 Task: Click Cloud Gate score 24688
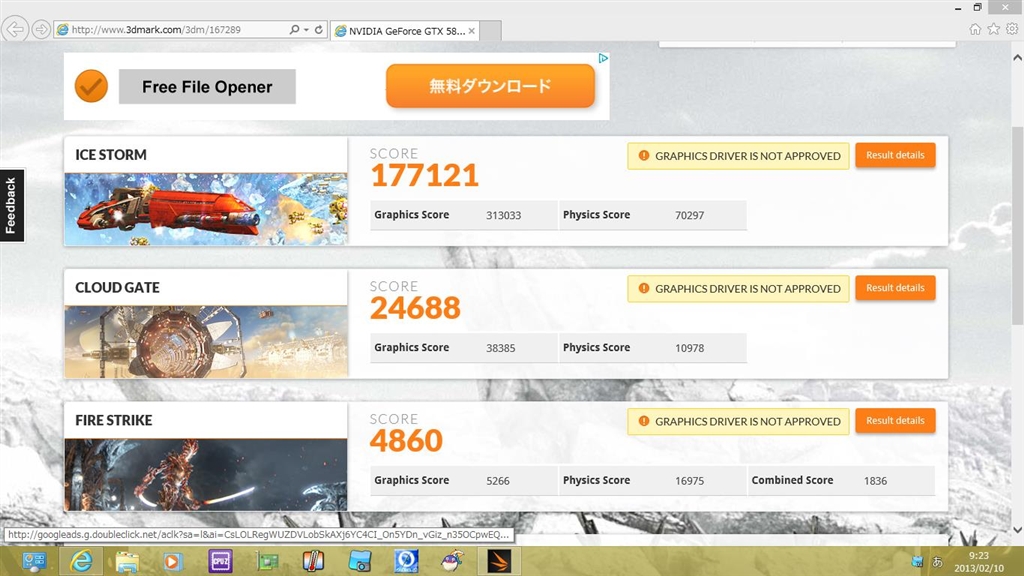click(x=415, y=308)
